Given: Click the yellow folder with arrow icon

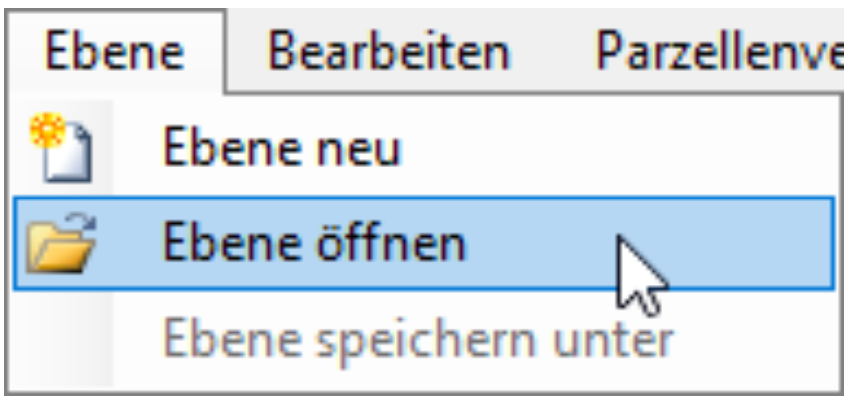Looking at the screenshot, I should (60, 245).
